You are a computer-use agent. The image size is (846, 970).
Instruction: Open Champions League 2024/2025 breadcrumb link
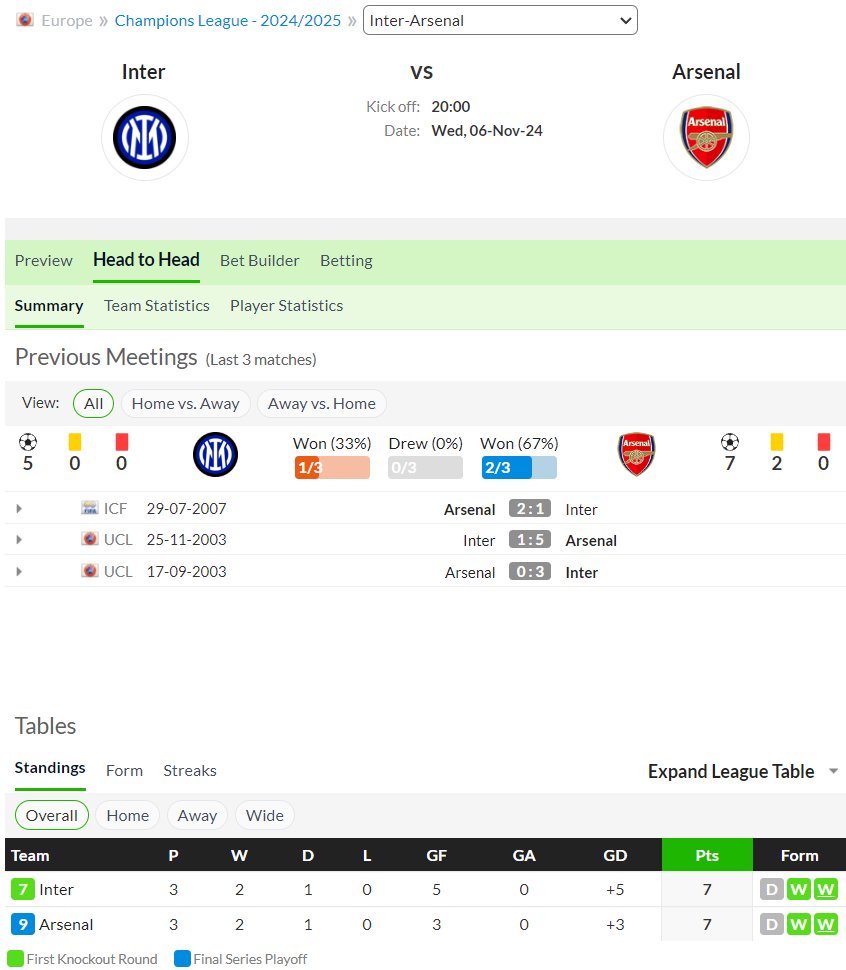coord(228,20)
